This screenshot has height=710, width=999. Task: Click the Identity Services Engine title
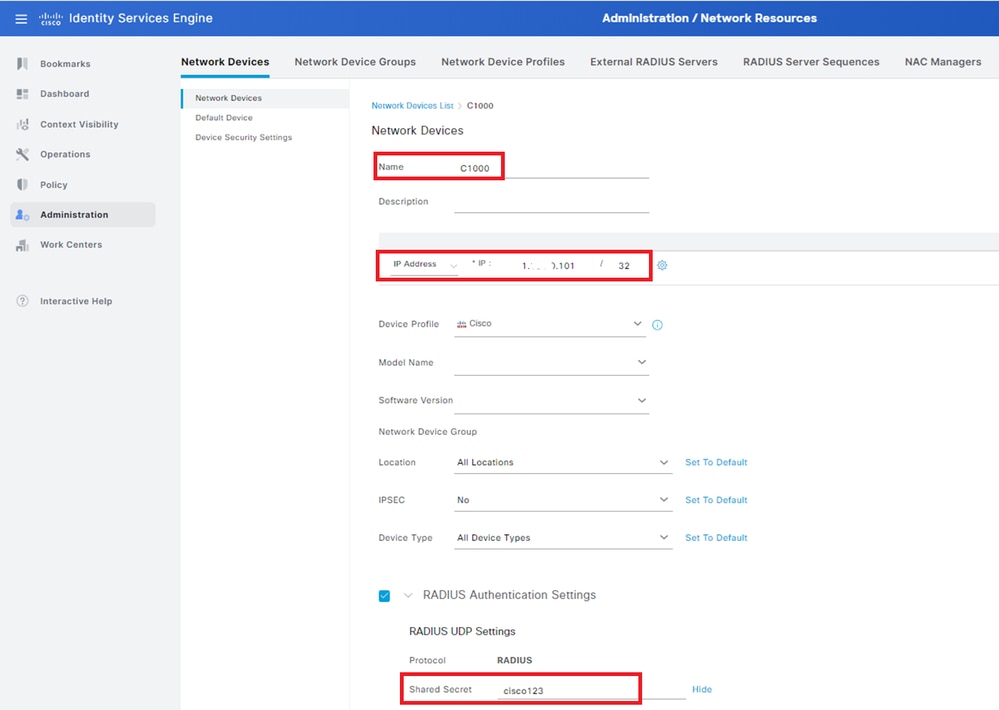141,18
